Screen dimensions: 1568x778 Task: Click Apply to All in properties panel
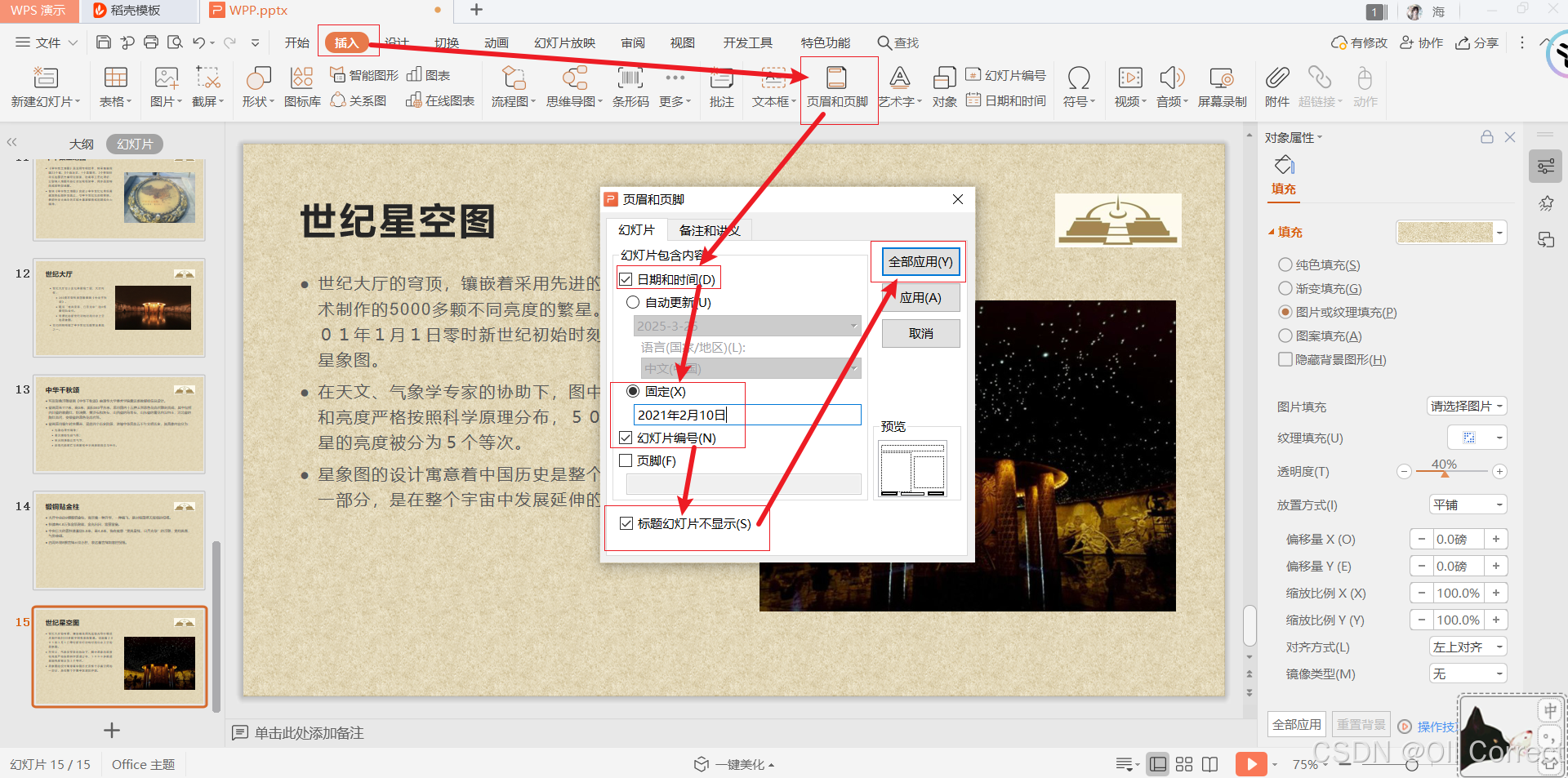tap(1297, 724)
